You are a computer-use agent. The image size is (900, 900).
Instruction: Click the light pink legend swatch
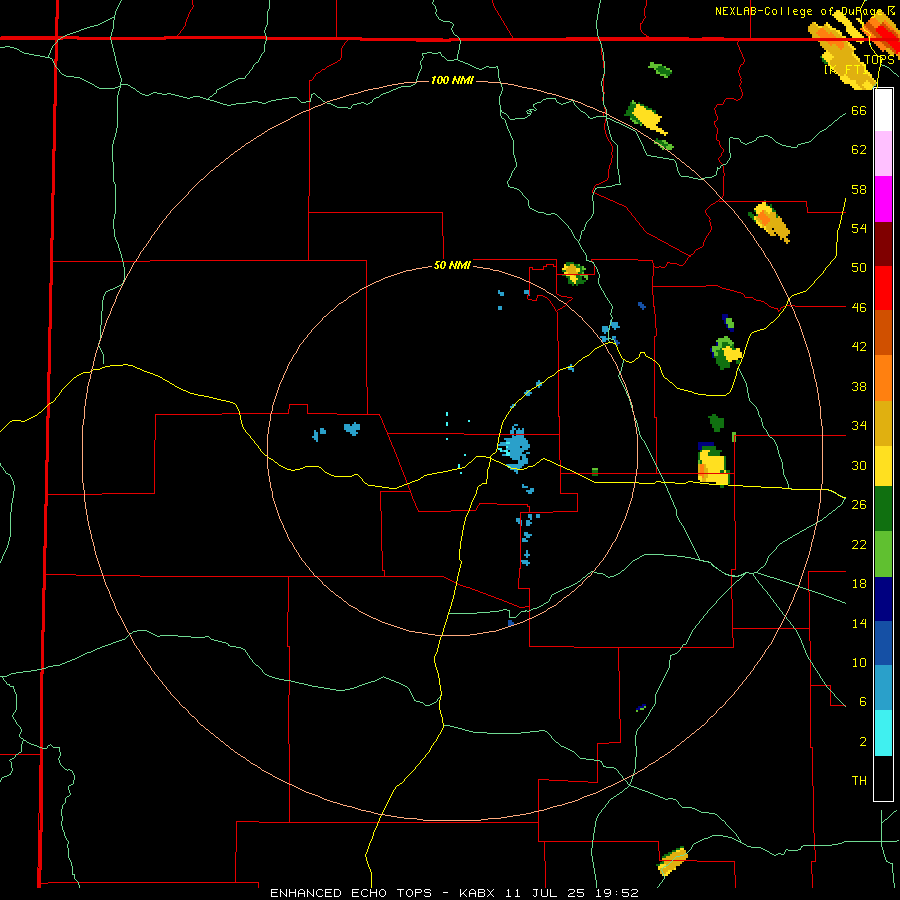click(883, 153)
